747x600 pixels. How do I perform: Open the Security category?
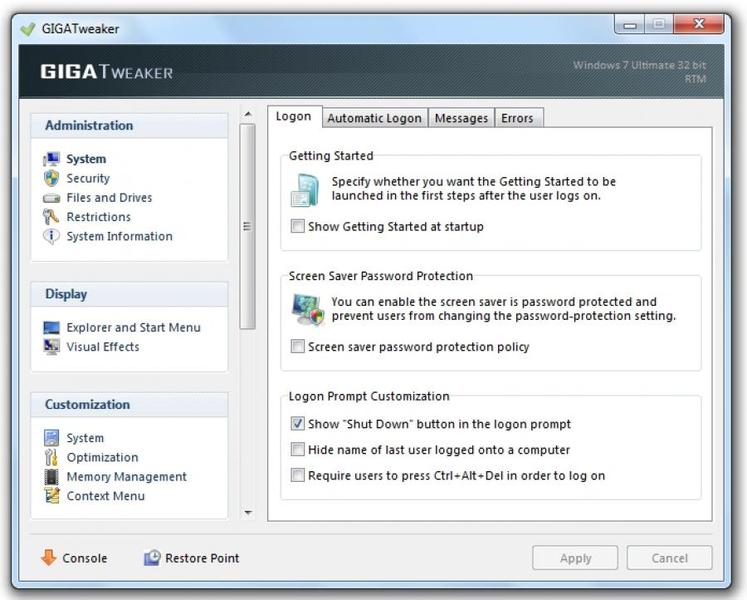pos(88,178)
